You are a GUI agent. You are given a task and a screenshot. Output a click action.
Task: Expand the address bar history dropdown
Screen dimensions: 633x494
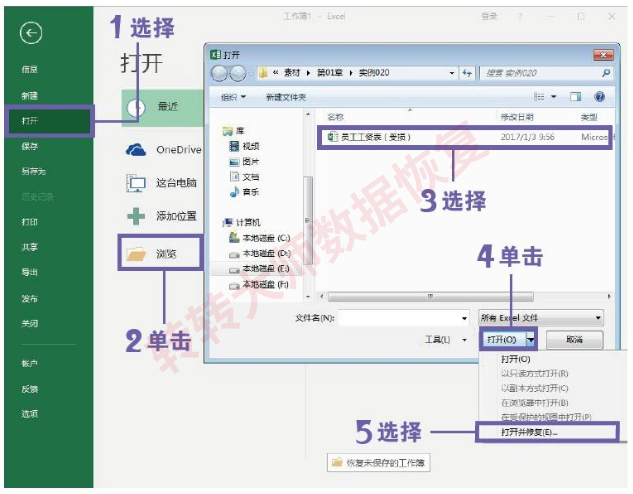coord(452,73)
